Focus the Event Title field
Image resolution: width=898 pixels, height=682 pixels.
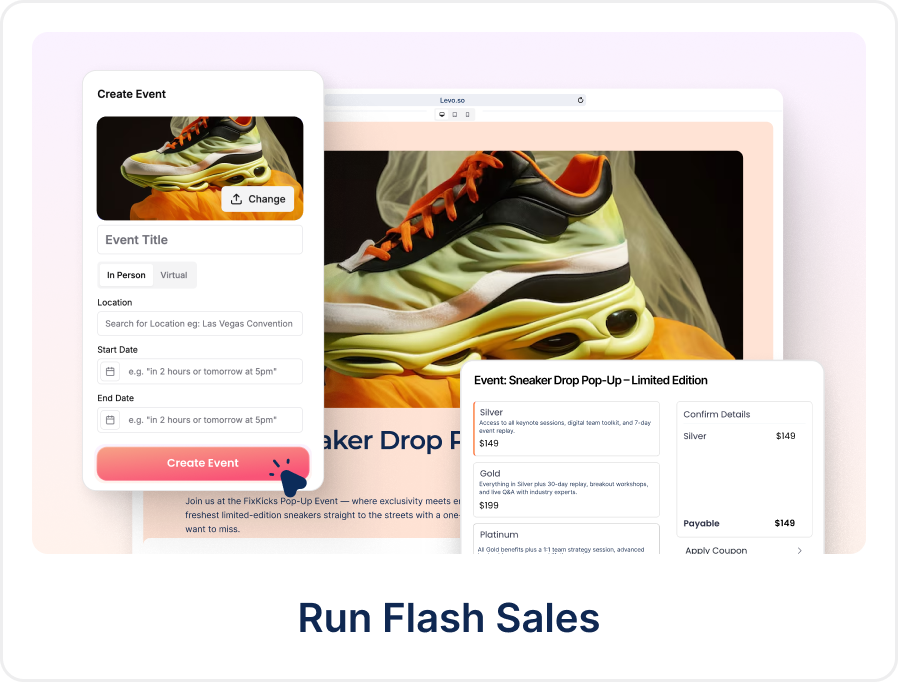click(x=200, y=240)
